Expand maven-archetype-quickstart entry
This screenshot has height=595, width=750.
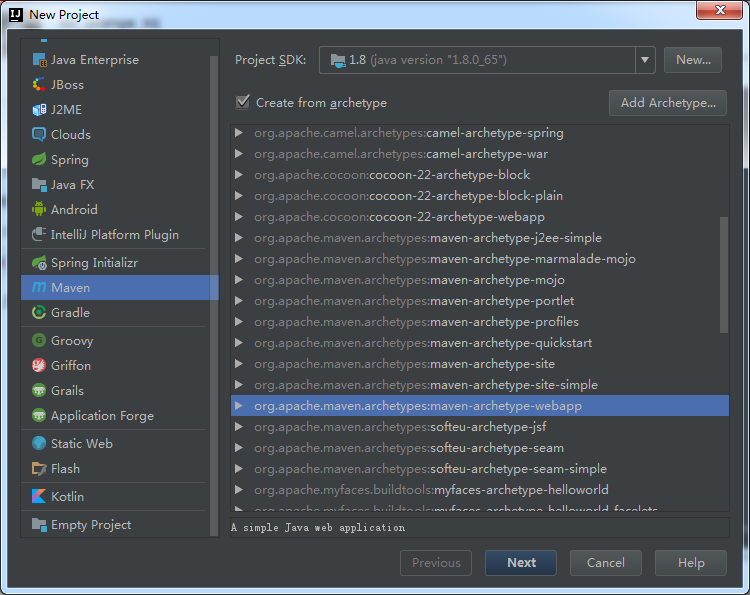point(239,342)
